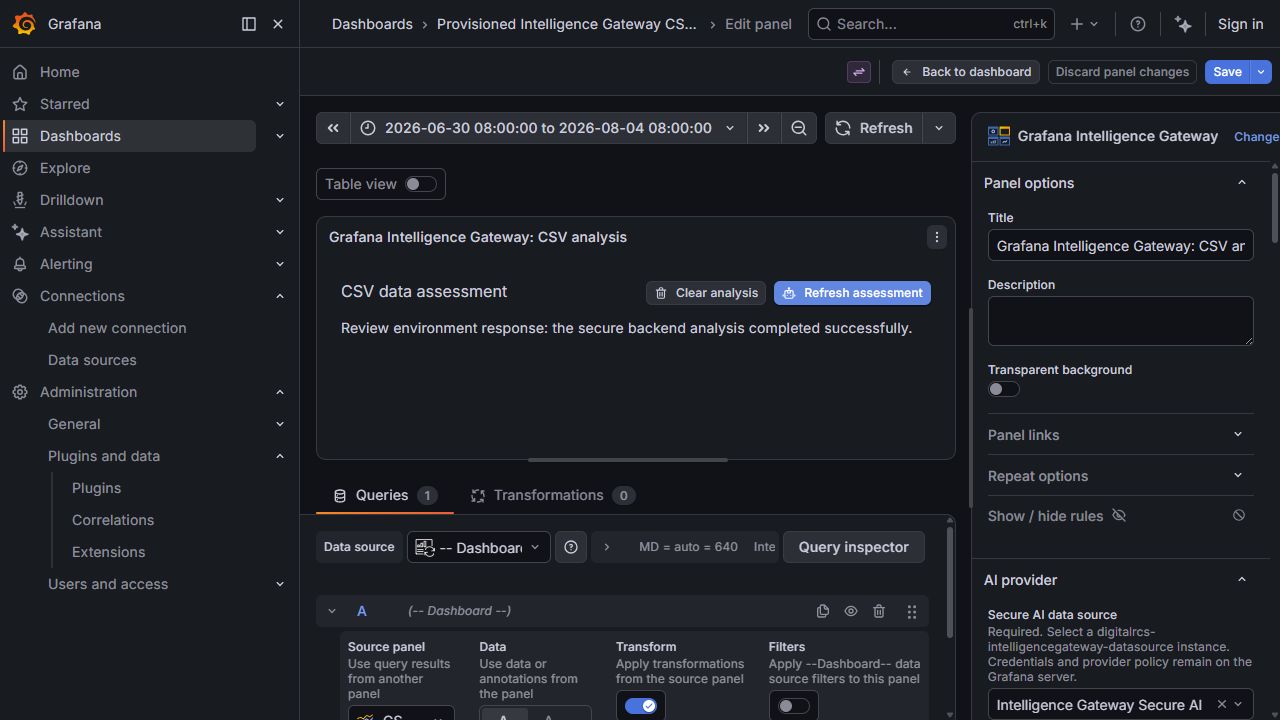The width and height of the screenshot is (1280, 720).
Task: Switch to the Transformations tab
Action: tap(553, 495)
